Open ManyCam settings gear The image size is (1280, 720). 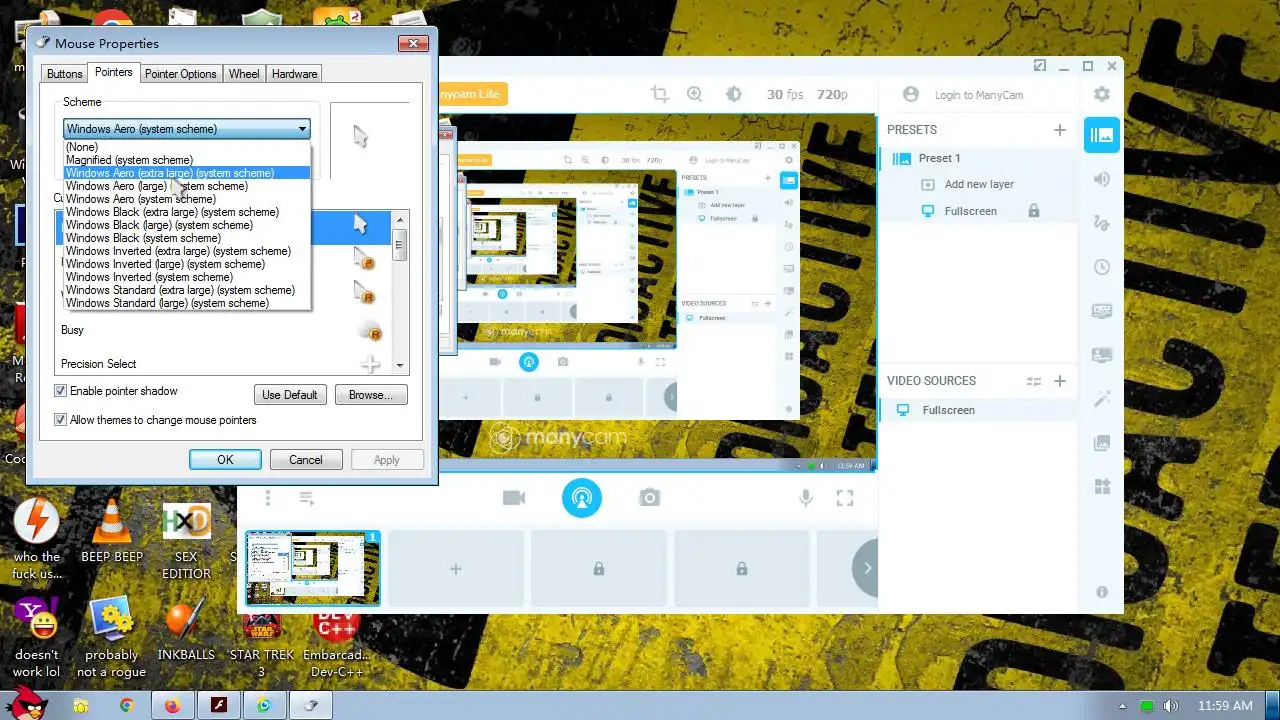point(1101,94)
